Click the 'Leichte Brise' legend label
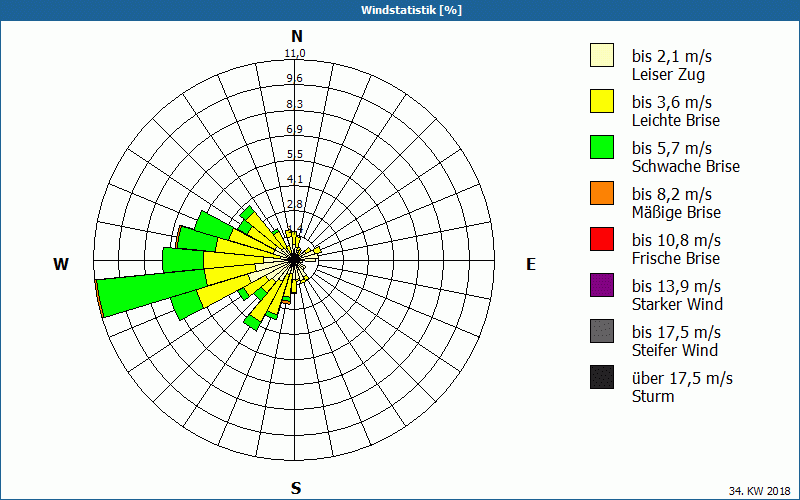The height and width of the screenshot is (500, 800). click(676, 120)
